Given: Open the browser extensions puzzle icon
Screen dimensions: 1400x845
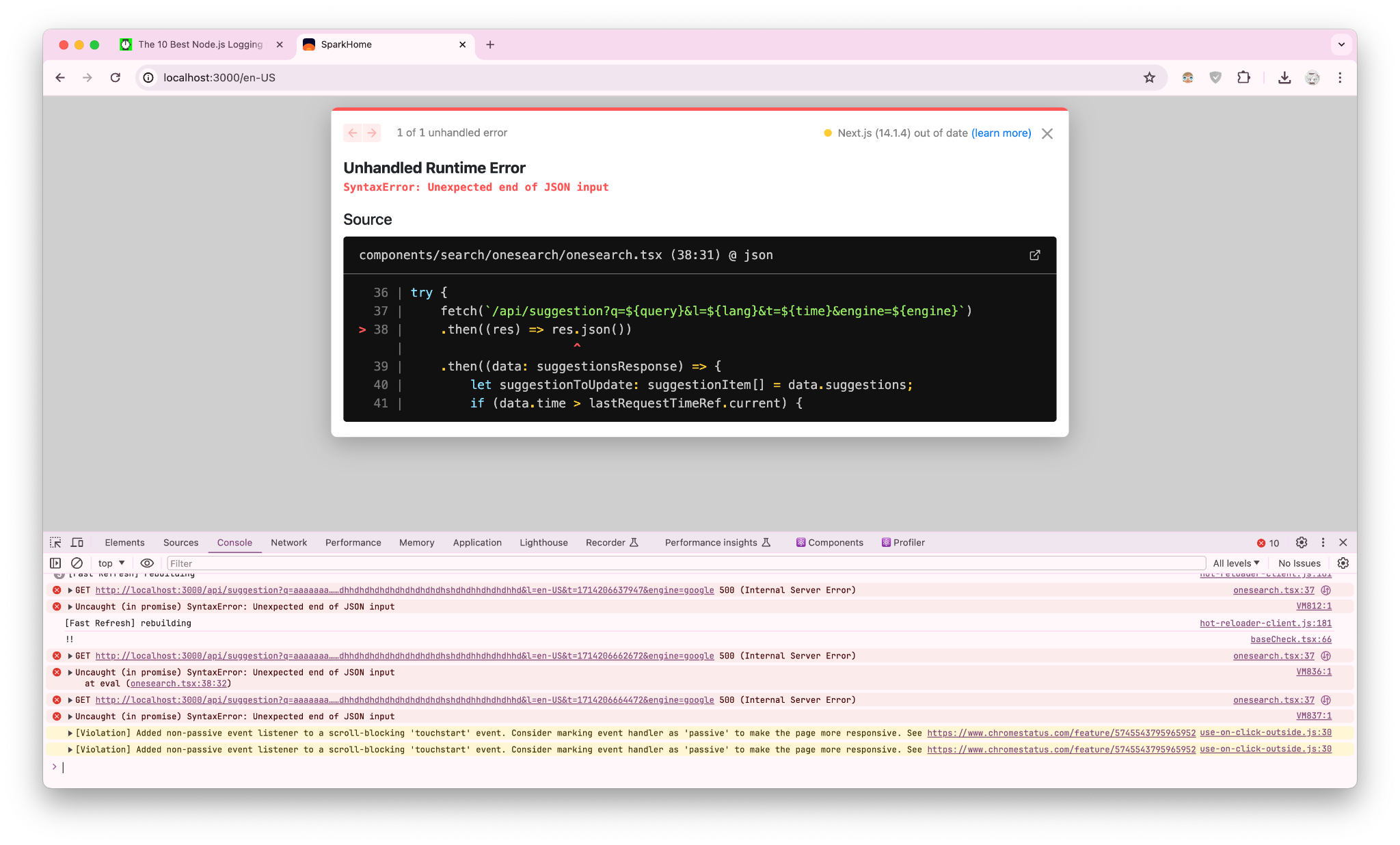Looking at the screenshot, I should point(1243,78).
